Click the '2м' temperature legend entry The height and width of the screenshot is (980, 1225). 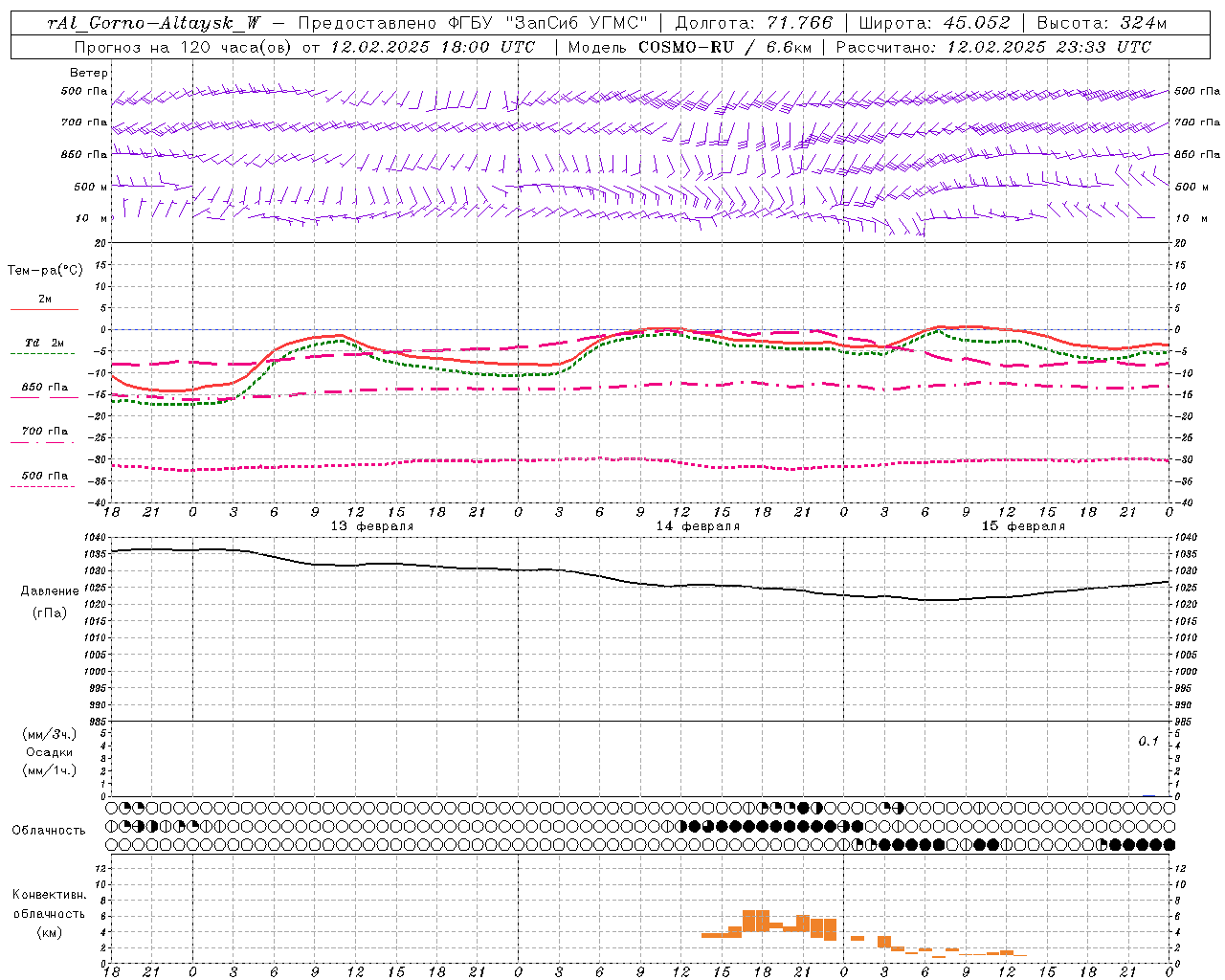(x=45, y=299)
